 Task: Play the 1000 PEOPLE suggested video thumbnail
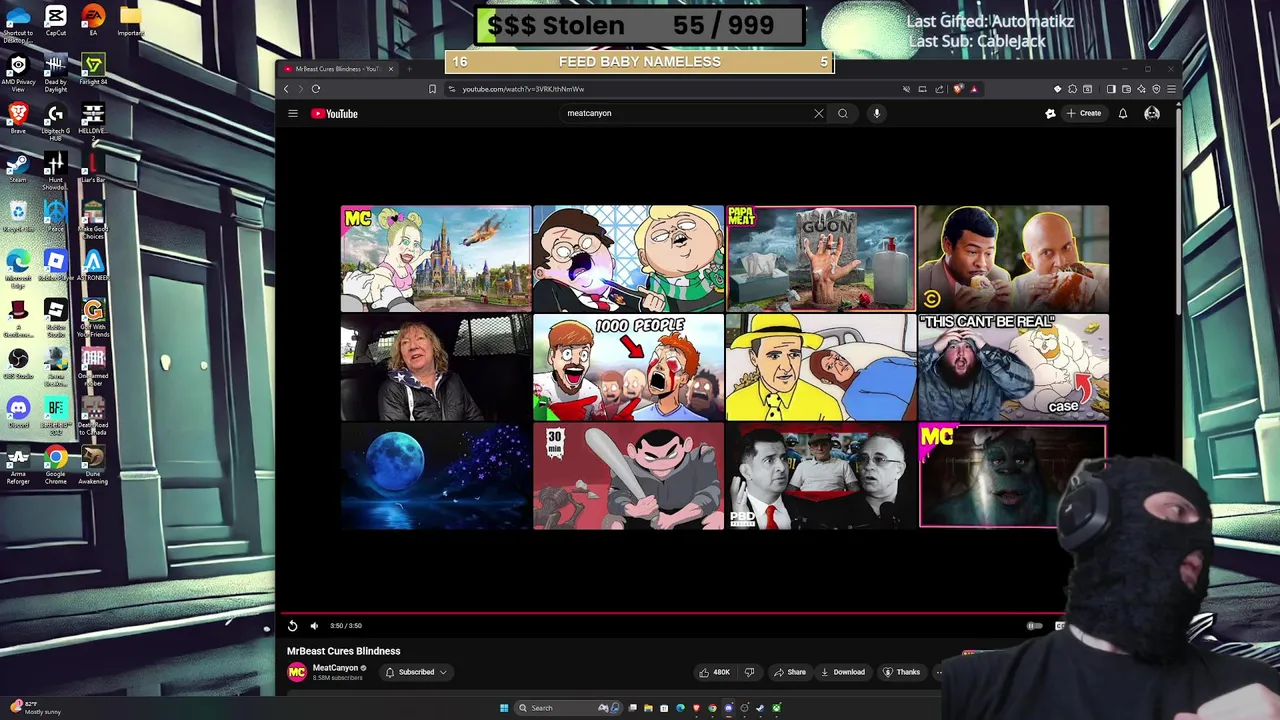coord(628,368)
